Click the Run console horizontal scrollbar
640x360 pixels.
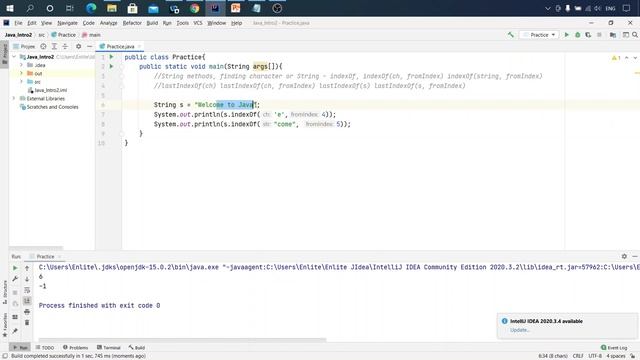click(182, 339)
